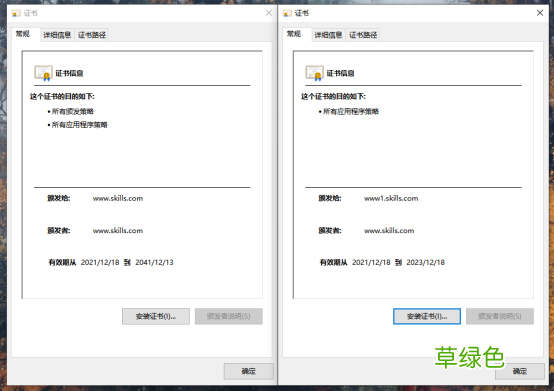554x391 pixels.
Task: Switch to 详细信息 tab in left window
Action: pyautogui.click(x=57, y=35)
